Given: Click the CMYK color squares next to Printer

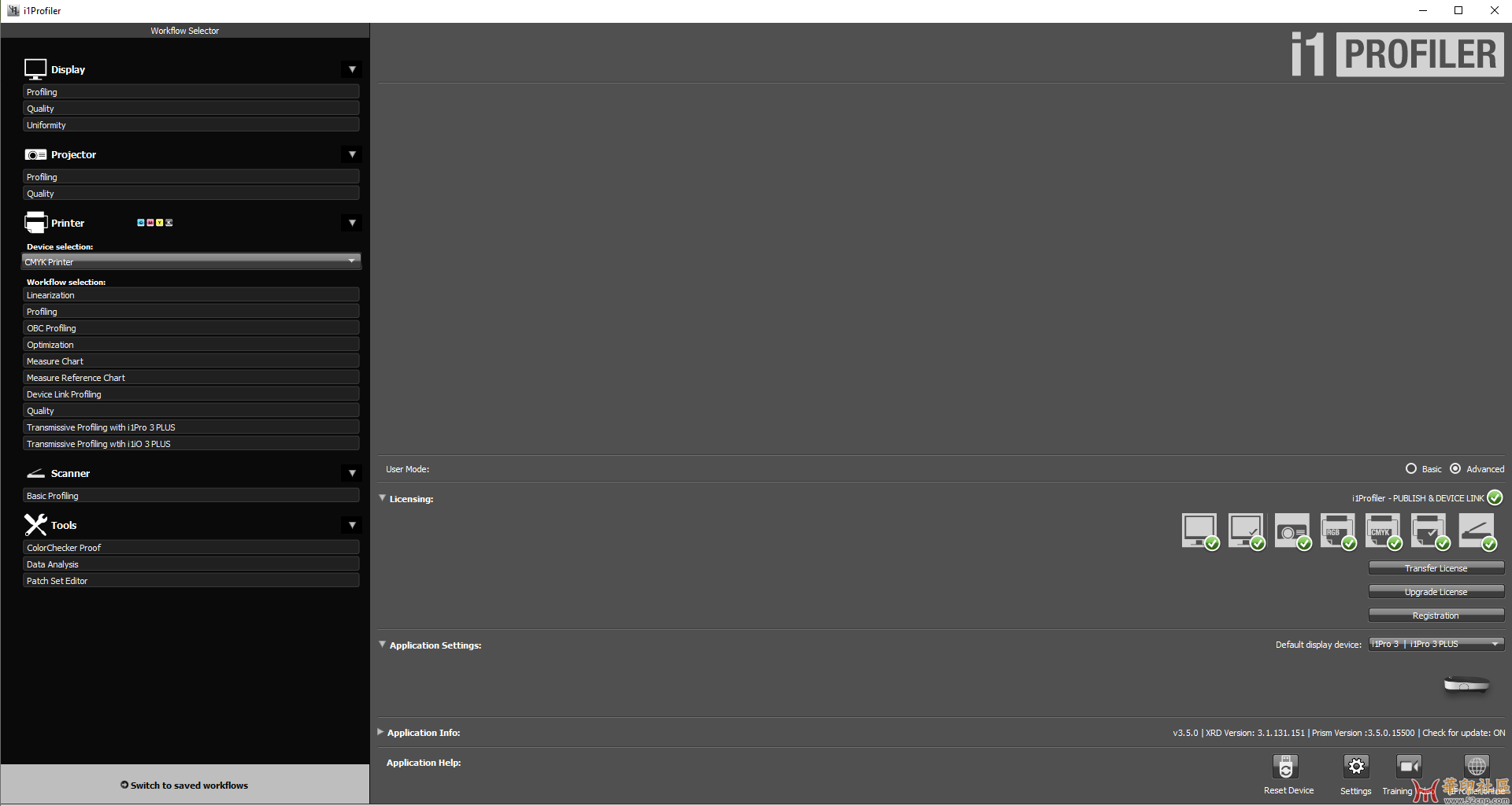Looking at the screenshot, I should (155, 223).
